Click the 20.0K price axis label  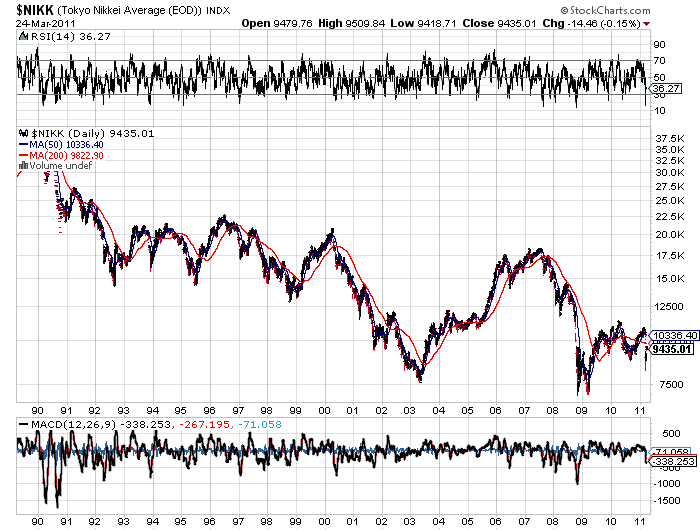pos(670,234)
